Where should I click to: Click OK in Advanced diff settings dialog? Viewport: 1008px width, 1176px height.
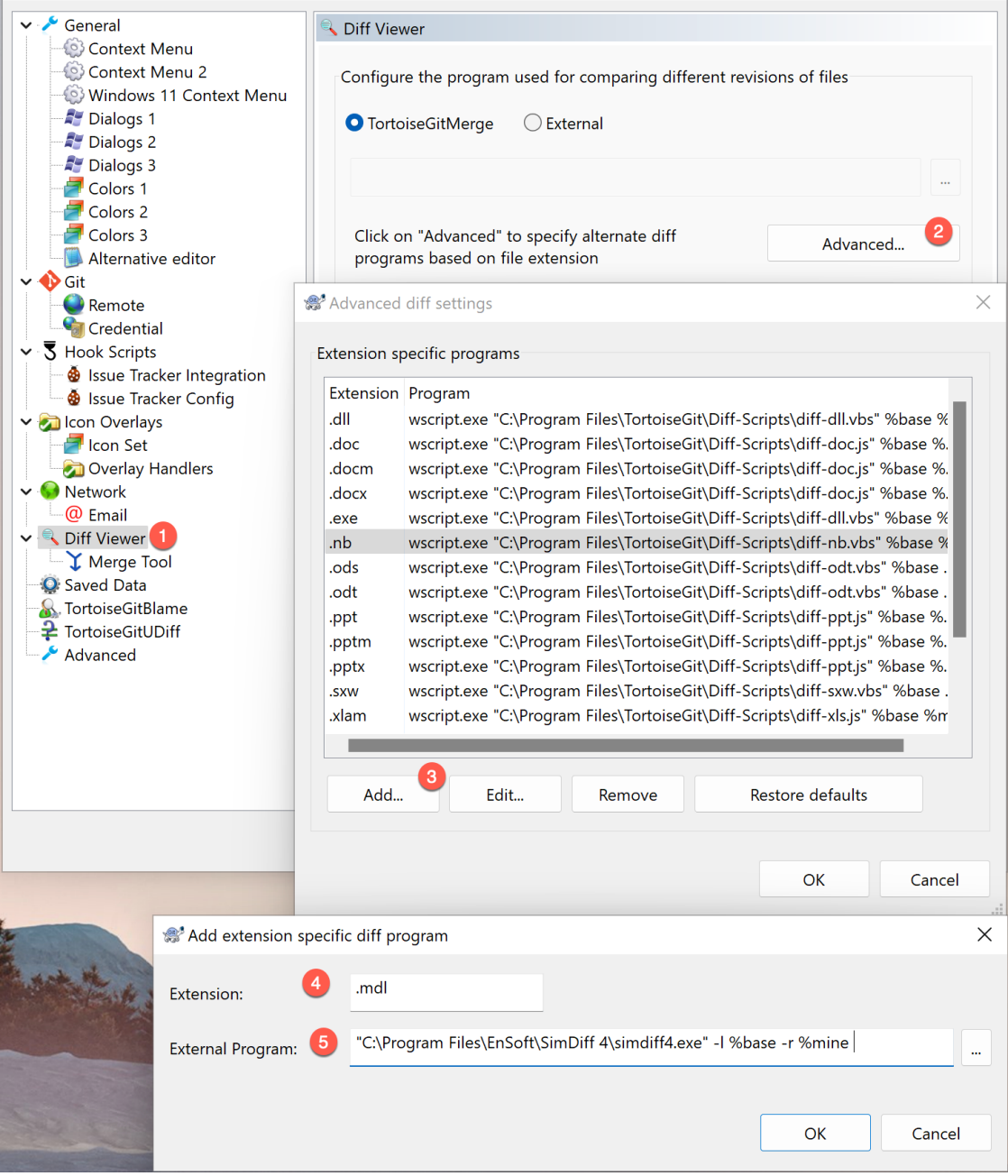[x=813, y=879]
